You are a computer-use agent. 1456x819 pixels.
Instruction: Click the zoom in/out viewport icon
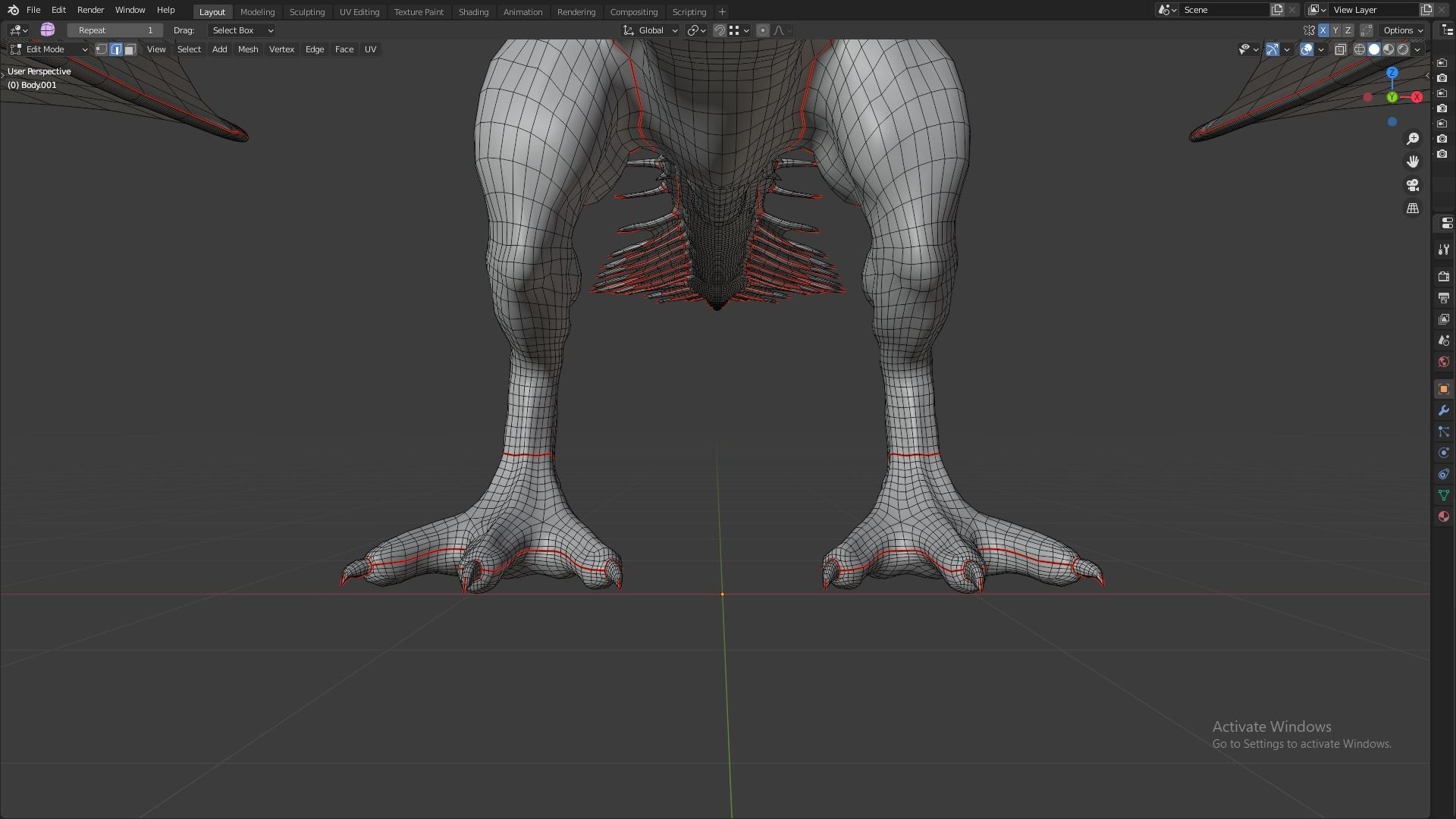[x=1412, y=139]
